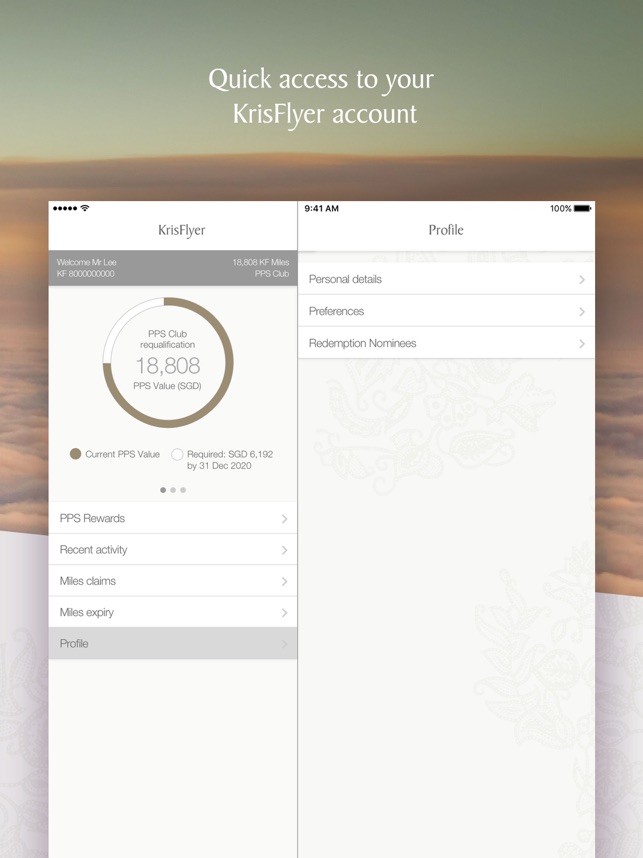Tap the PPS Club requalification progress ring
The width and height of the screenshot is (643, 858).
click(168, 362)
